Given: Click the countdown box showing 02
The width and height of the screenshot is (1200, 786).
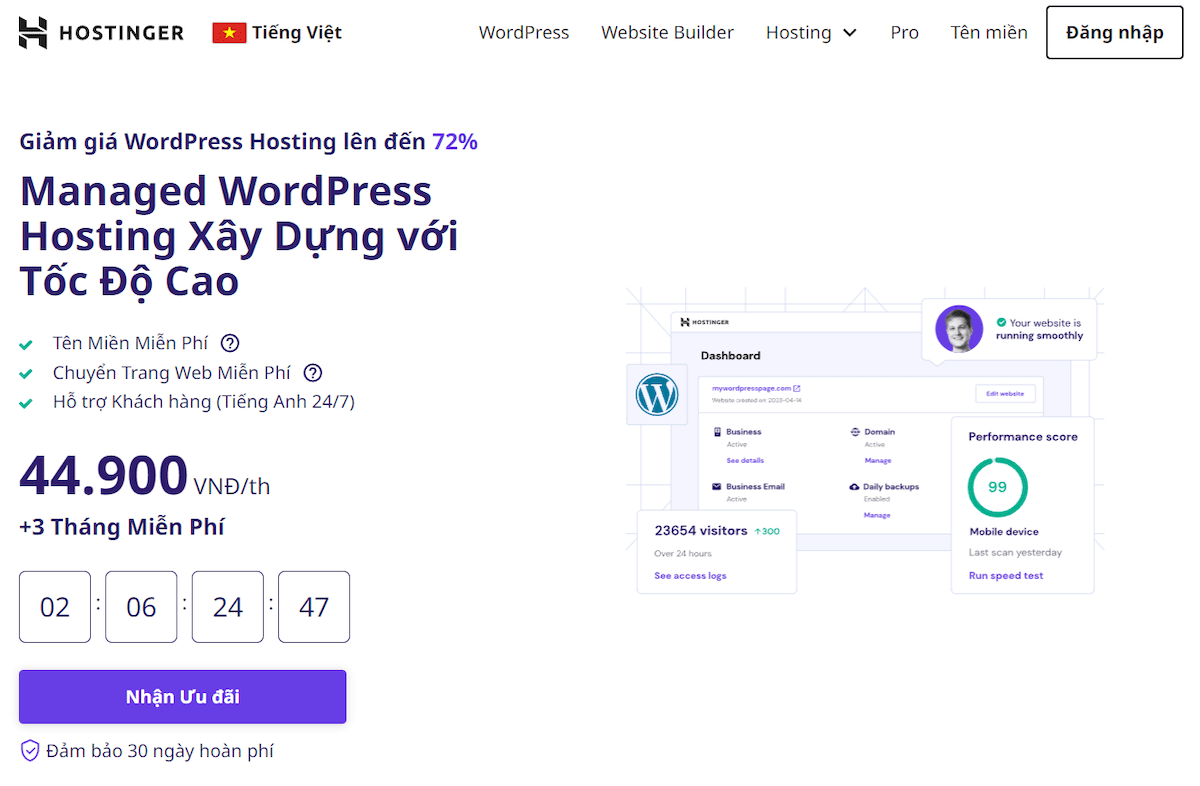Looking at the screenshot, I should [x=55, y=607].
